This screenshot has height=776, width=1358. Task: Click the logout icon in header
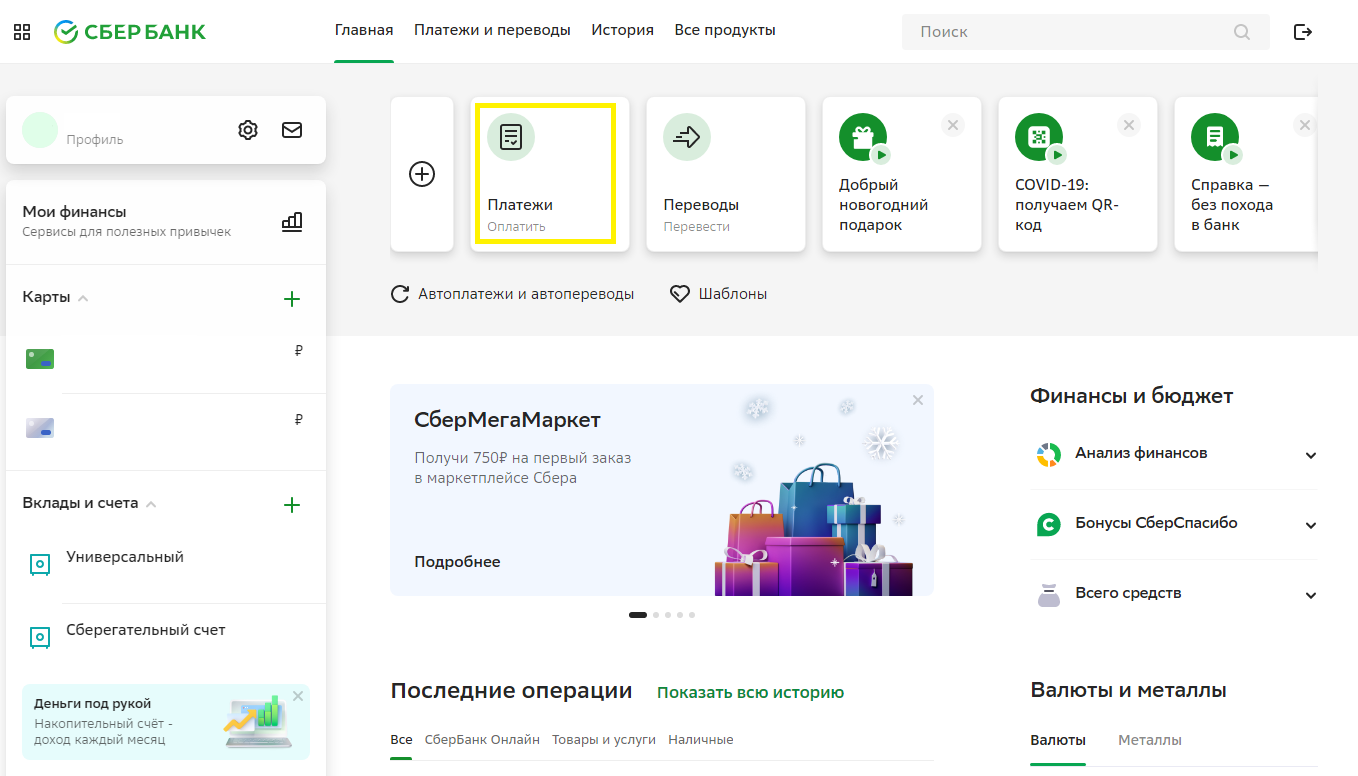coord(1303,32)
